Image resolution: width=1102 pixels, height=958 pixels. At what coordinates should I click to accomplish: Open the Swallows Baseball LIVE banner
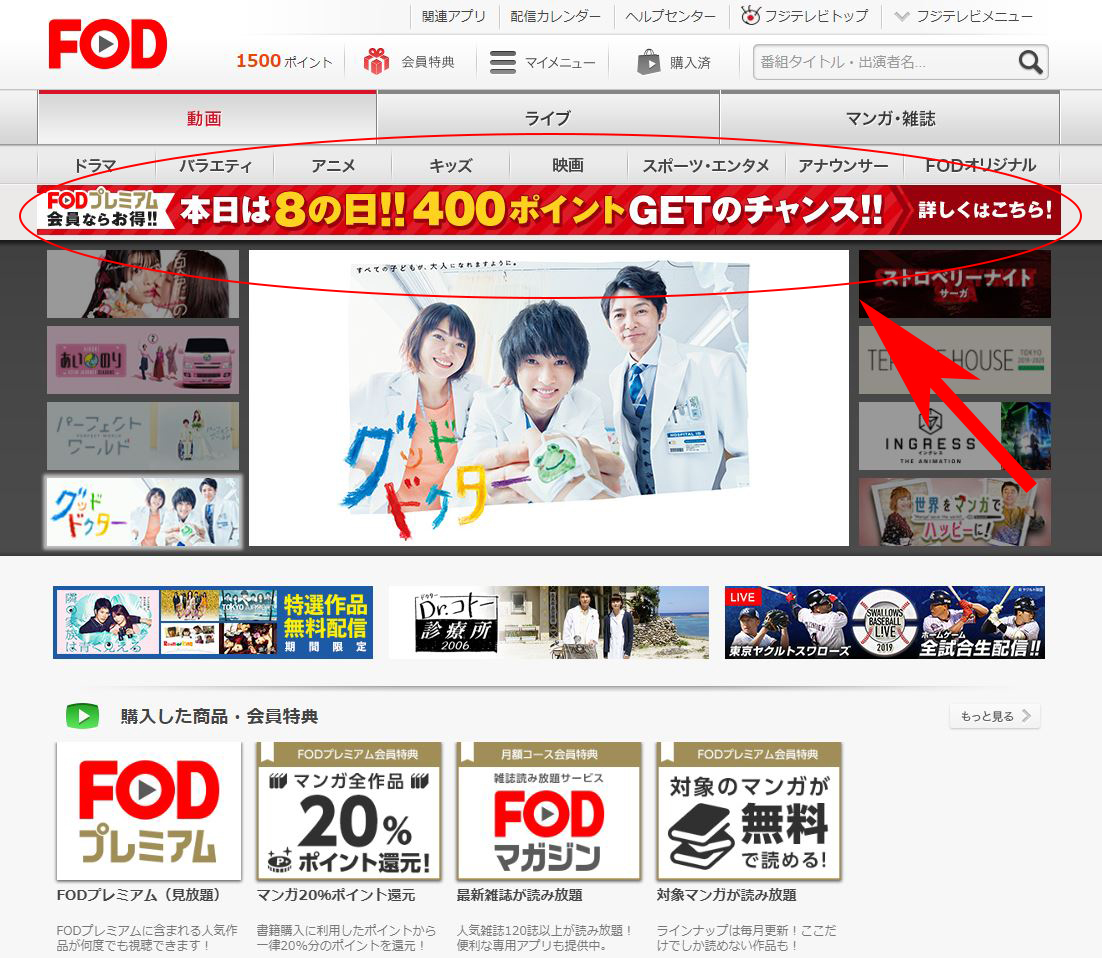point(885,622)
